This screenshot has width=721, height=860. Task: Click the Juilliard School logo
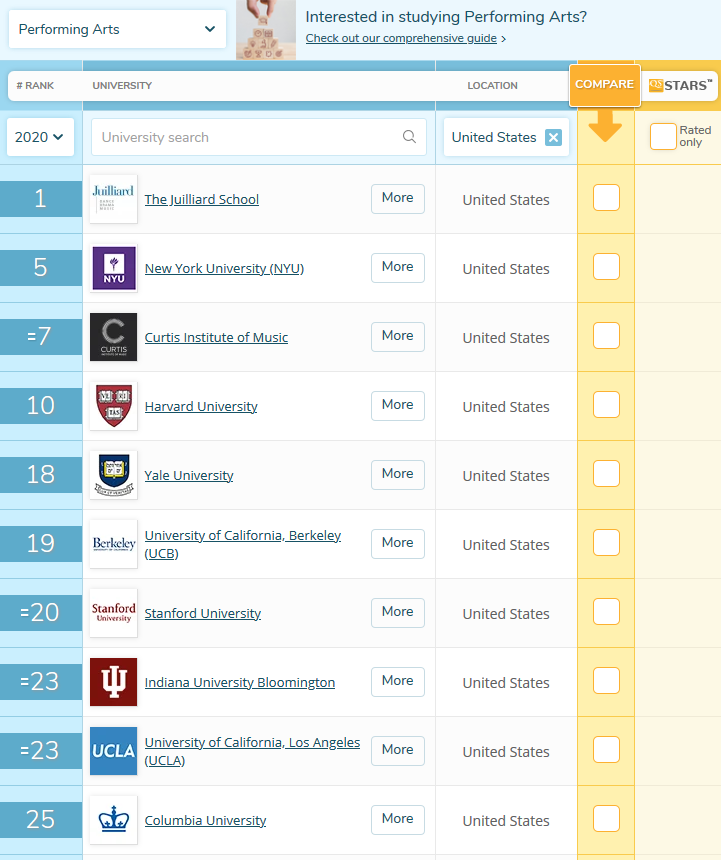click(x=113, y=199)
